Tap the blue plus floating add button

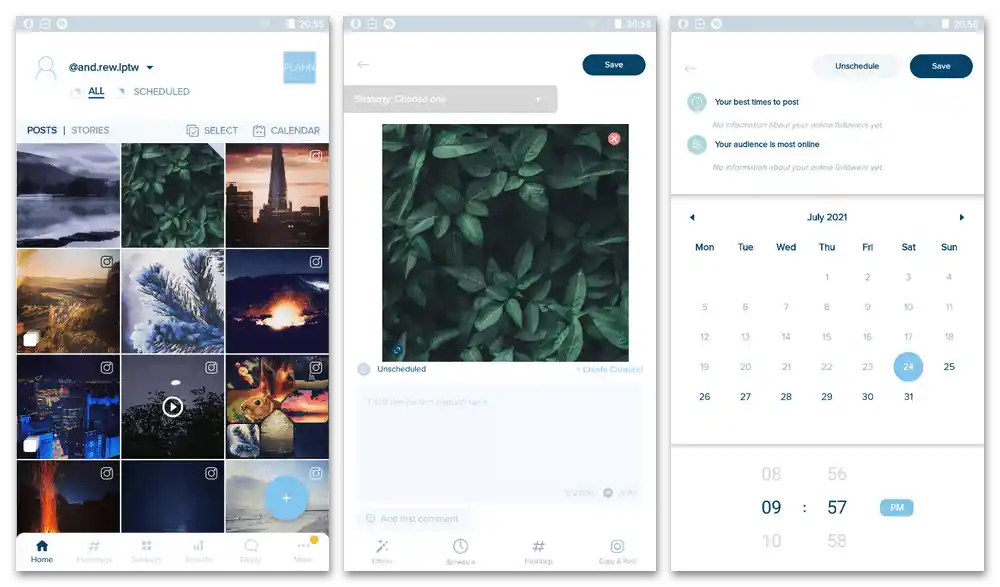286,498
